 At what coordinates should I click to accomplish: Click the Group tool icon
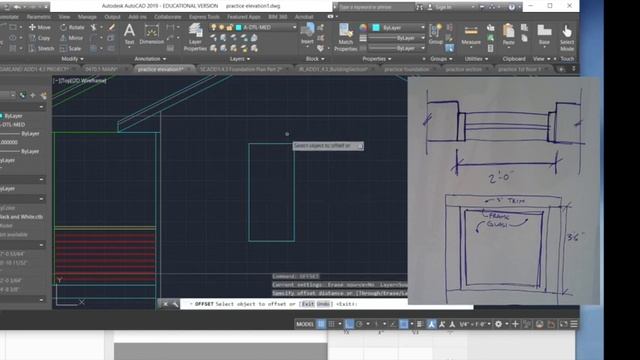pyautogui.click(x=436, y=34)
